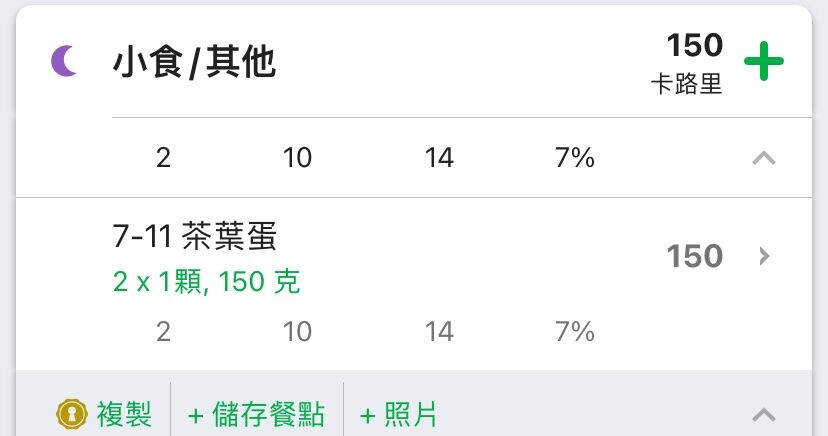Screen dimensions: 828x436
Task: Click the 小食/其他 meal header
Action: click(x=194, y=62)
